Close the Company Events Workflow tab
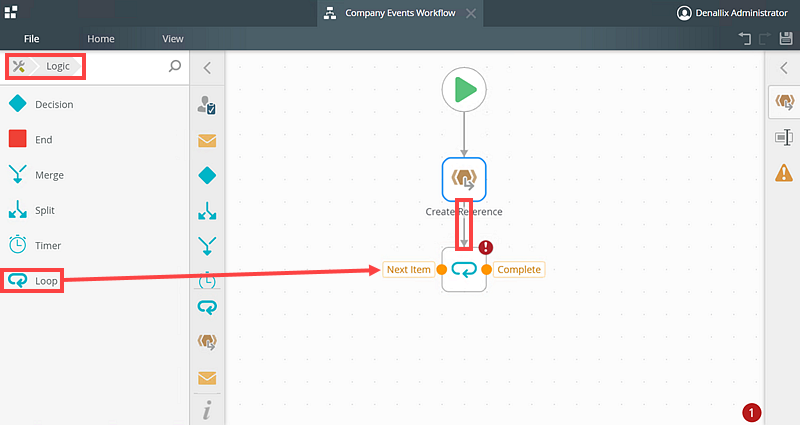The height and width of the screenshot is (425, 800). pyautogui.click(x=471, y=14)
